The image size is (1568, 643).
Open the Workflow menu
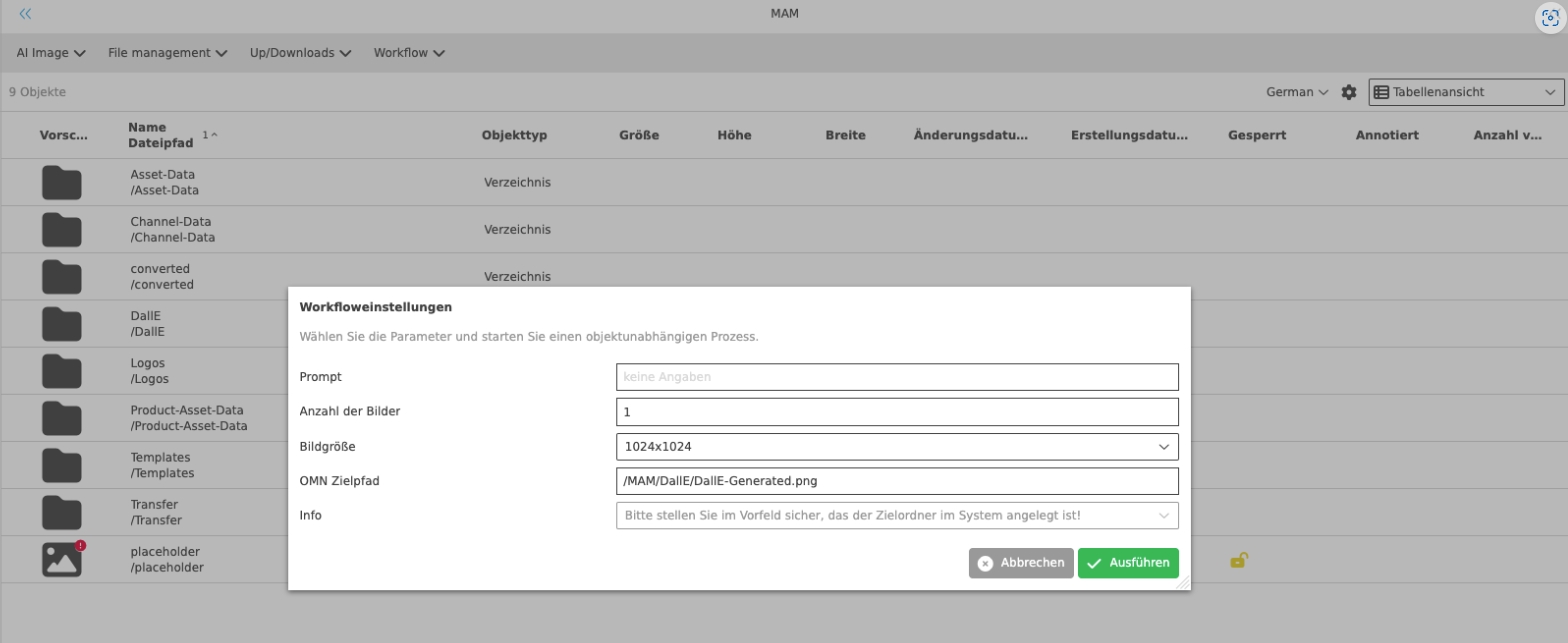click(x=409, y=53)
